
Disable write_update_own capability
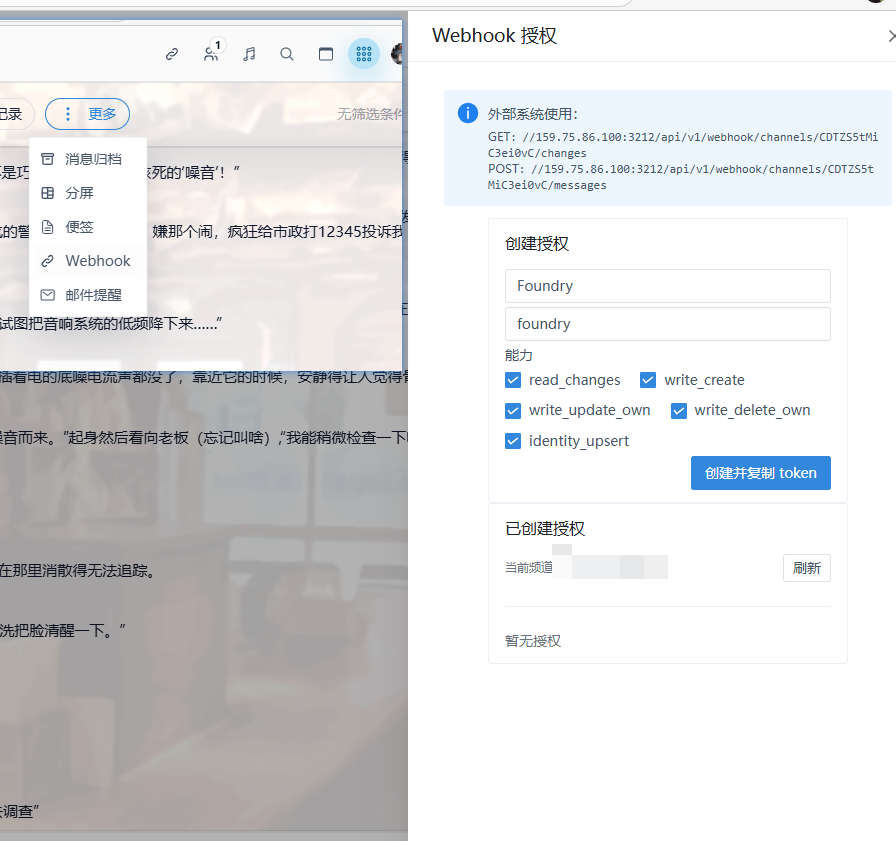513,410
